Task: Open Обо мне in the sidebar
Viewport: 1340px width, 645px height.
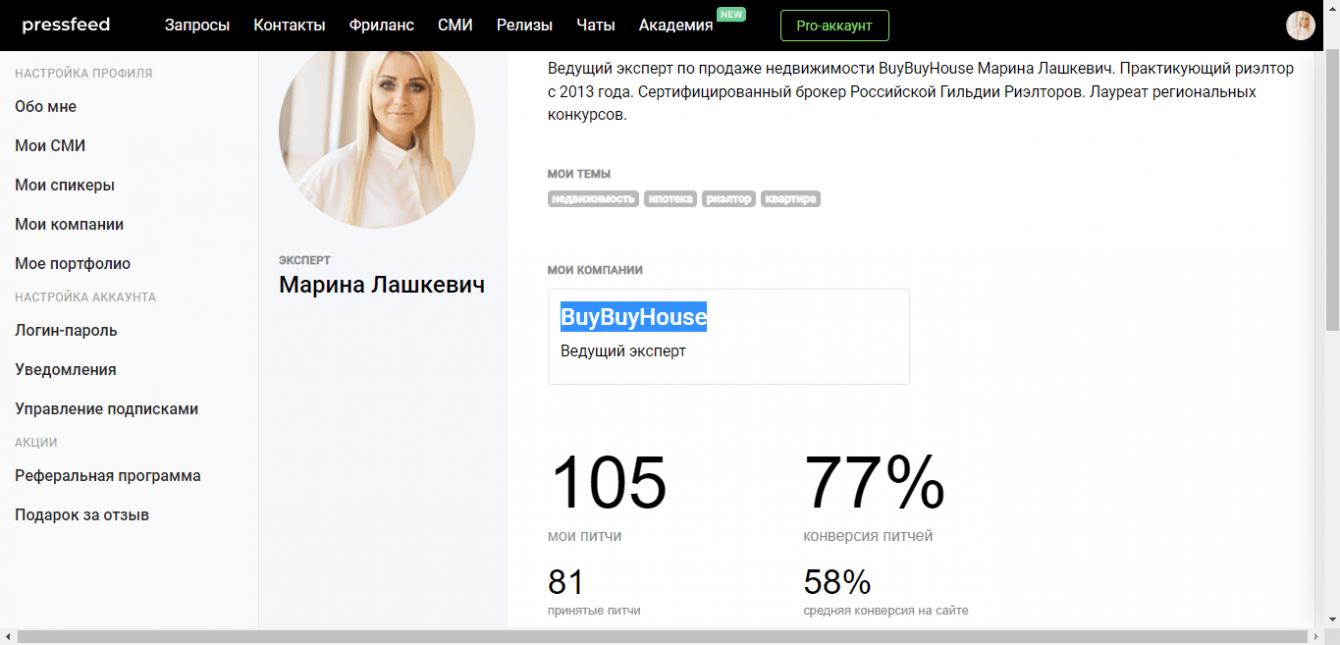Action: [46, 106]
